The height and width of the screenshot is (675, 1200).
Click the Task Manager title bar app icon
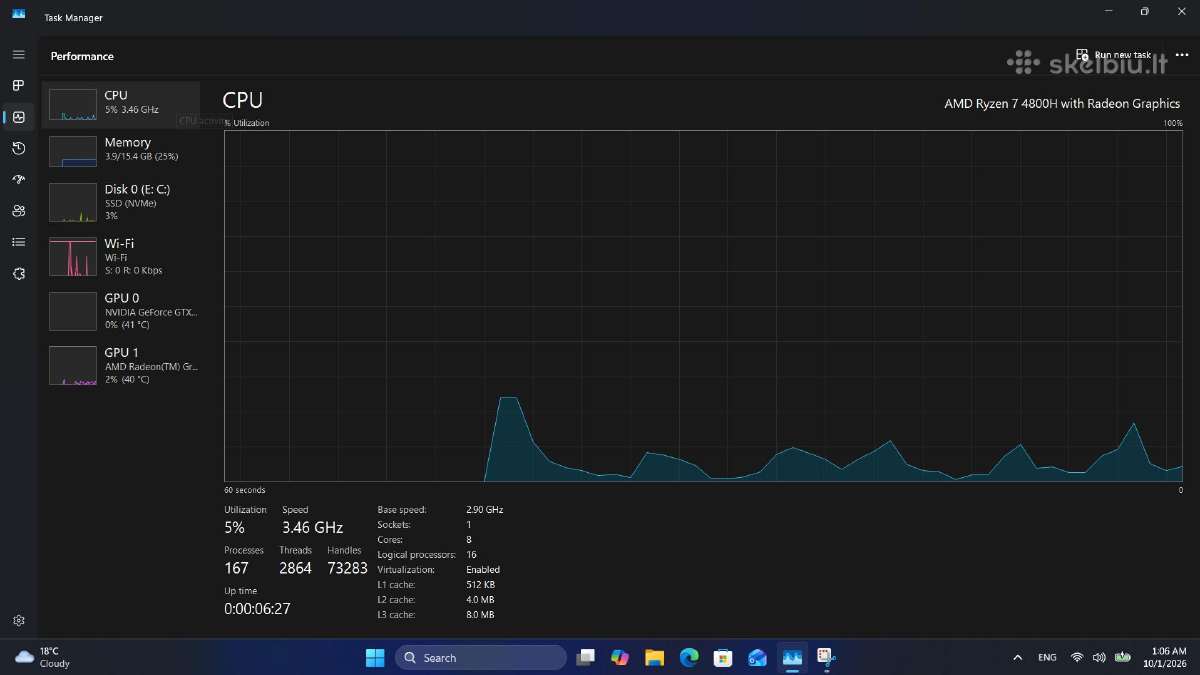[18, 14]
